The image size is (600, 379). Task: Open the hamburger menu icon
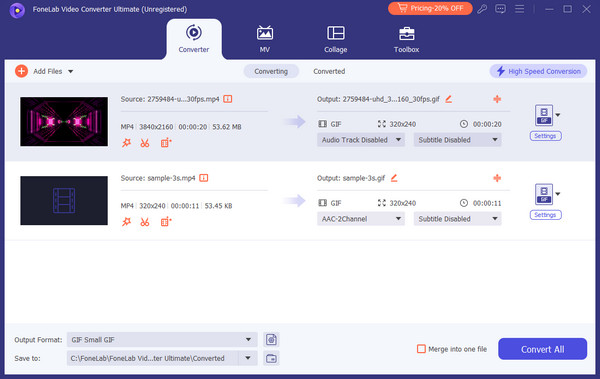tap(519, 9)
